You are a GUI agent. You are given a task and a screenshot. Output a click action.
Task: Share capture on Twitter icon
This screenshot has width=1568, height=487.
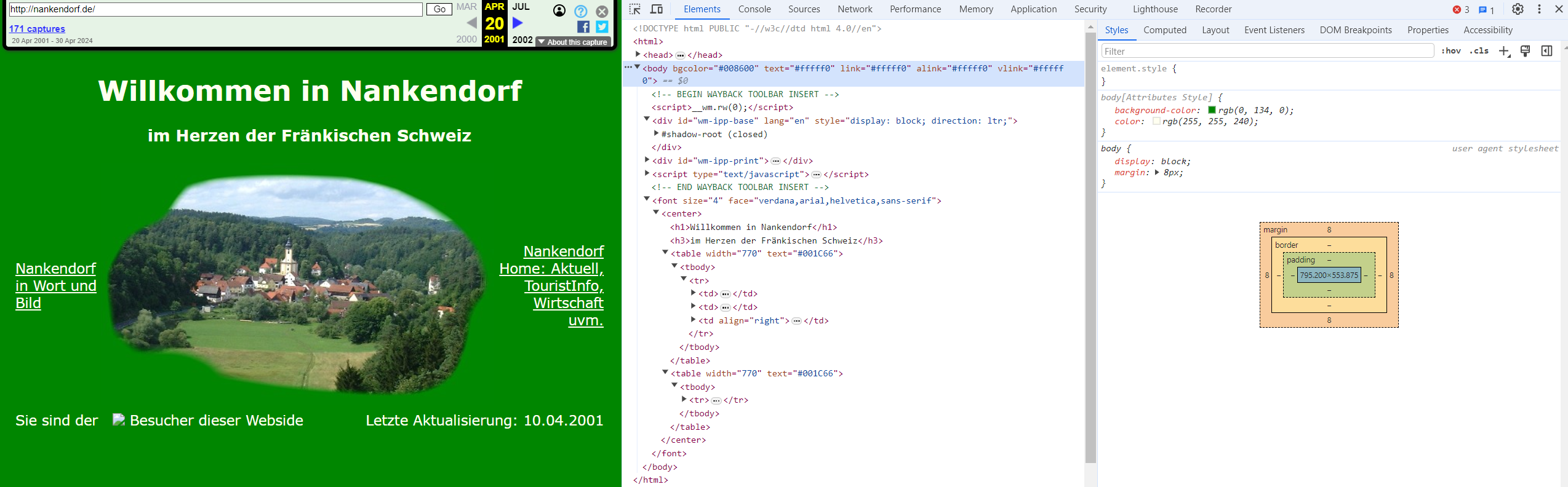[x=602, y=26]
